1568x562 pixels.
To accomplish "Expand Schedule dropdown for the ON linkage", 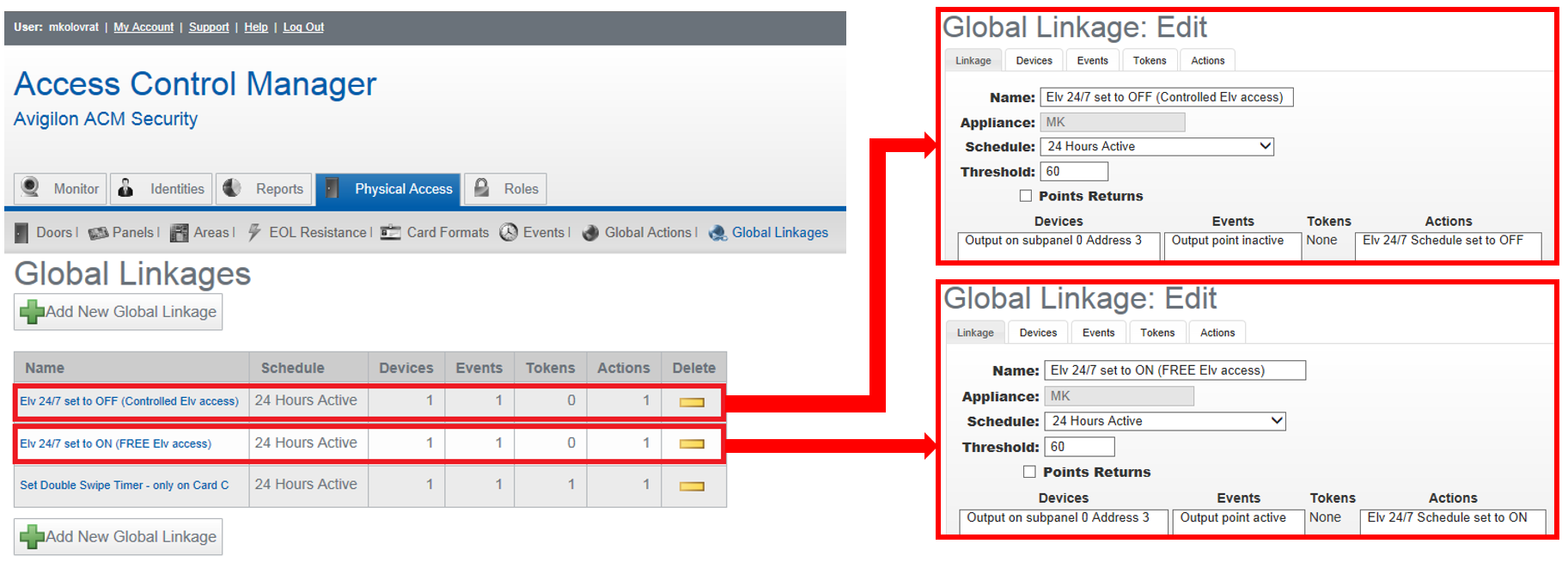I will click(1277, 421).
